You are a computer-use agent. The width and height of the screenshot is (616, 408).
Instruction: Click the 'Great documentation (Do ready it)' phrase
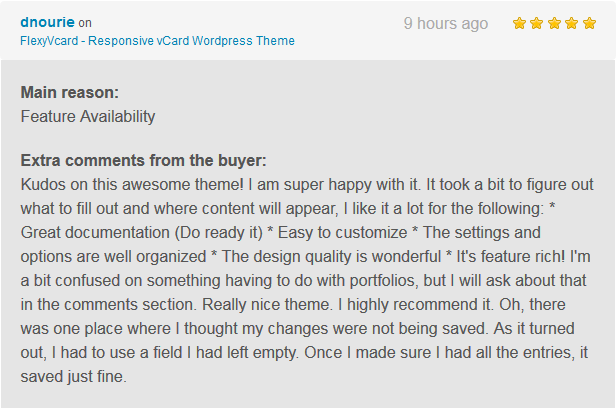pos(141,232)
